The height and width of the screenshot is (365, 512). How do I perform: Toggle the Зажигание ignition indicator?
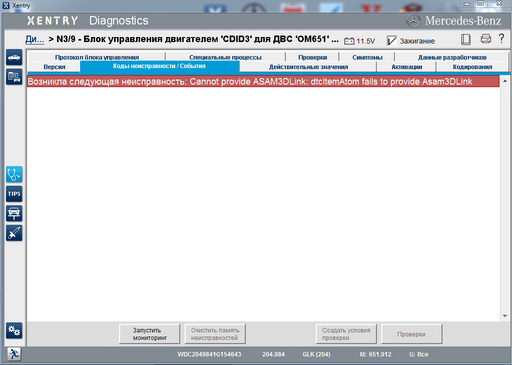411,41
